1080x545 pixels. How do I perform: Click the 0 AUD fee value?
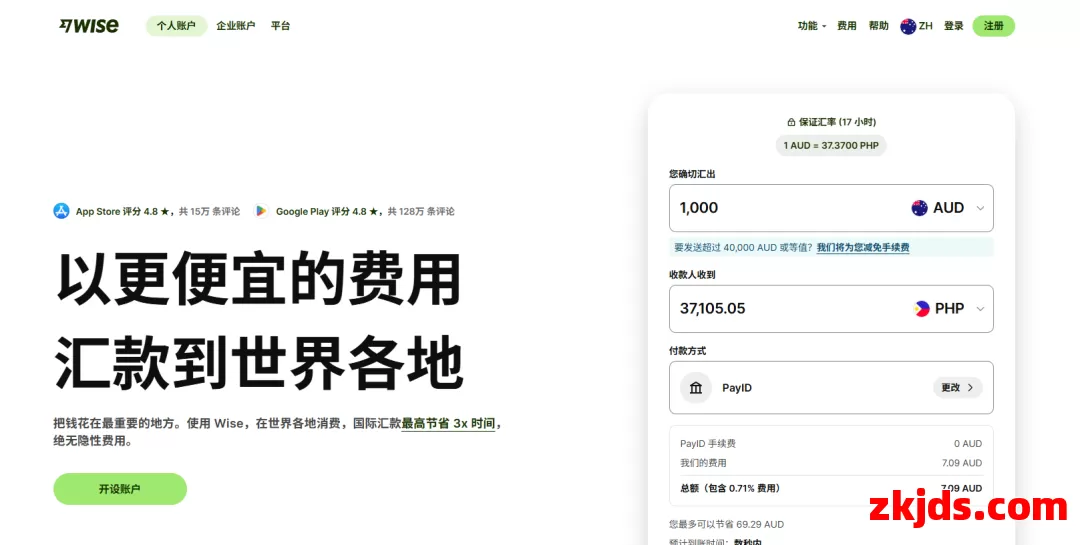coord(968,444)
